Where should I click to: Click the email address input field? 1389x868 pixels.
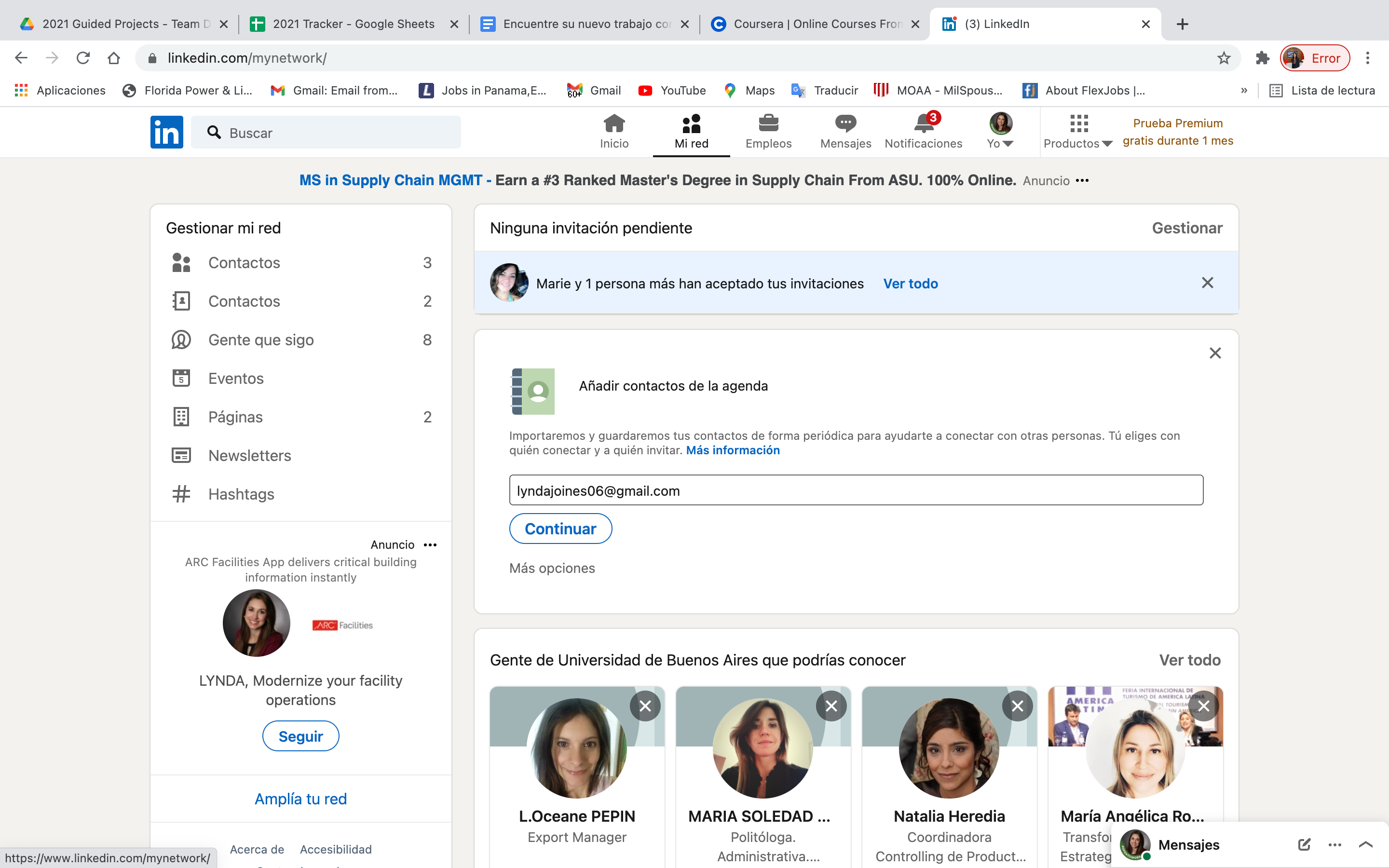pyautogui.click(x=855, y=490)
